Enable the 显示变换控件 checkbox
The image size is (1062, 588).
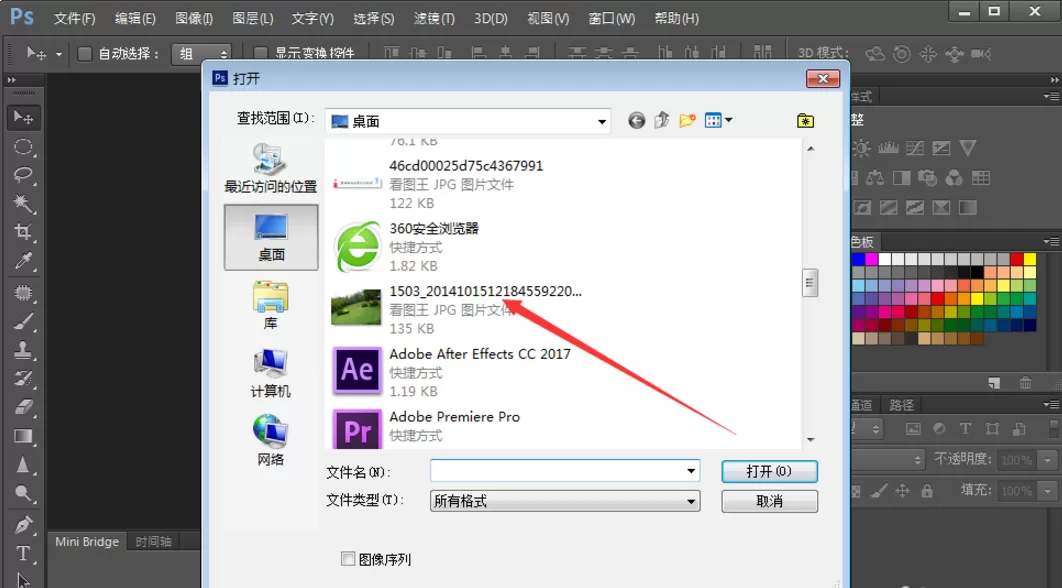click(x=260, y=54)
